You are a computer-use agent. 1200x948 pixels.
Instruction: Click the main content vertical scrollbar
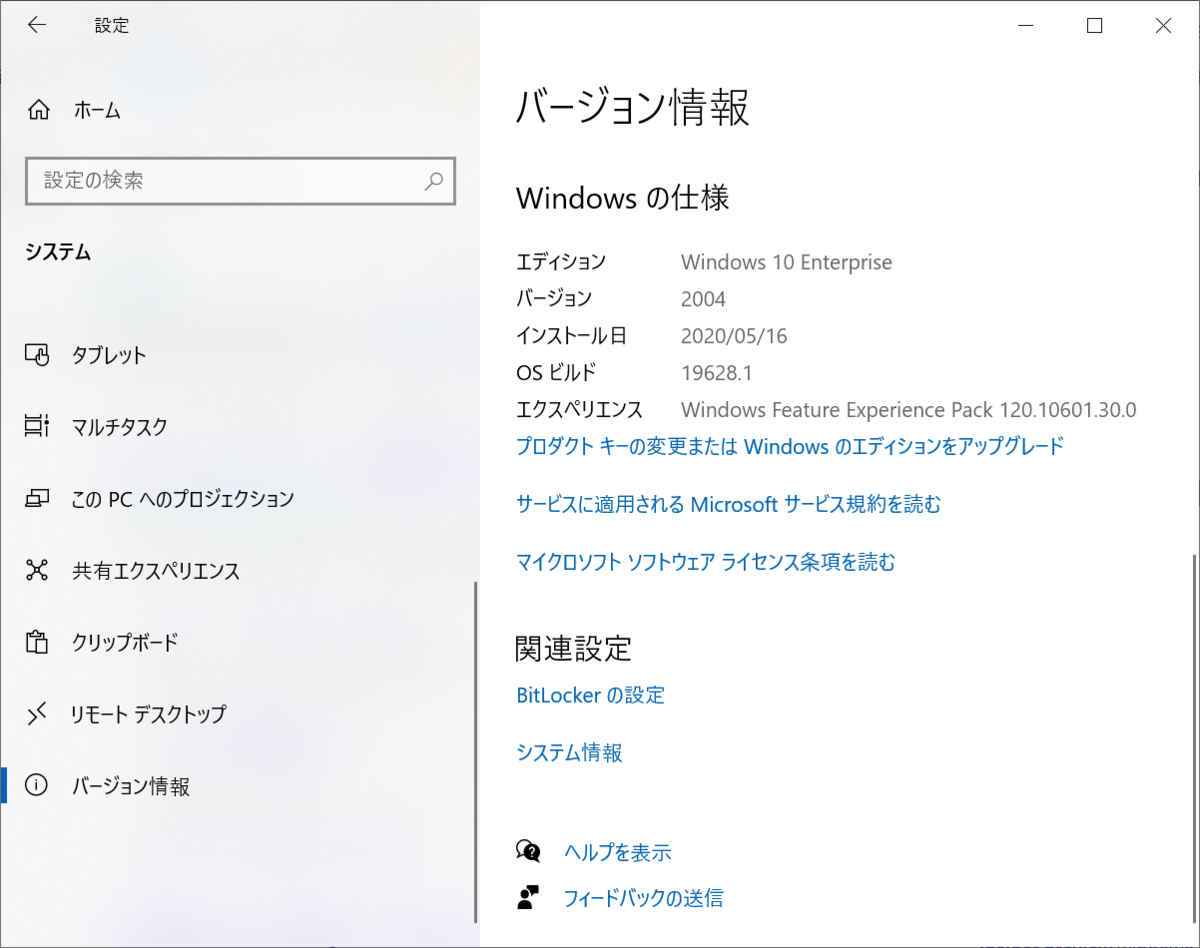(1194, 740)
